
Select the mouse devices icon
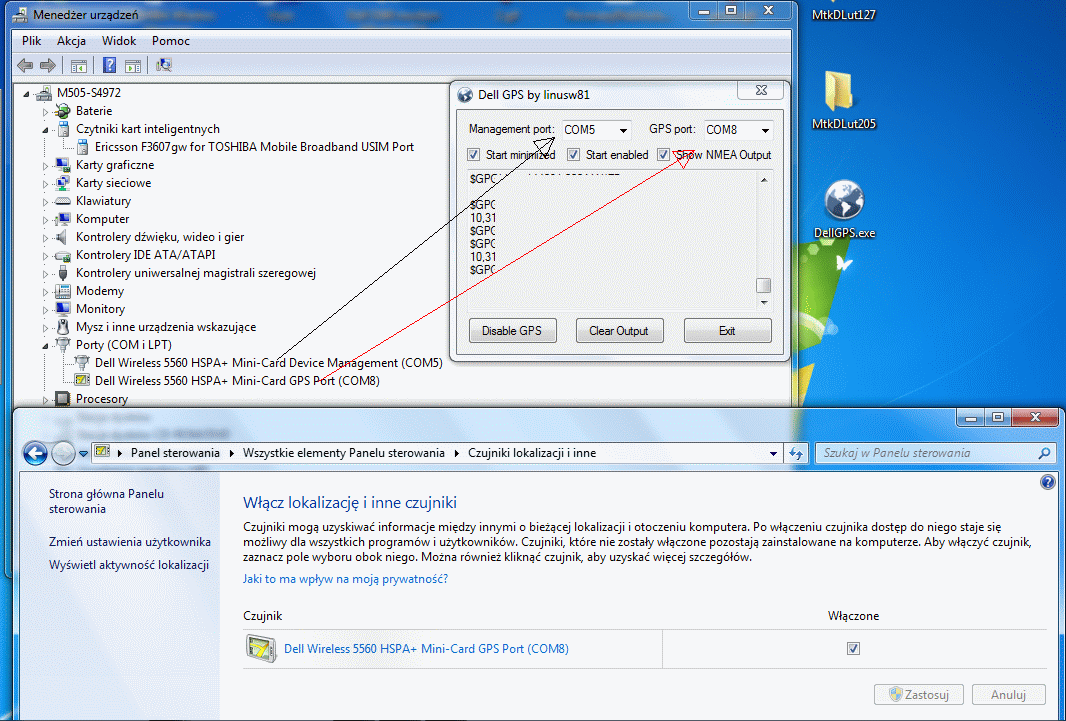(63, 327)
